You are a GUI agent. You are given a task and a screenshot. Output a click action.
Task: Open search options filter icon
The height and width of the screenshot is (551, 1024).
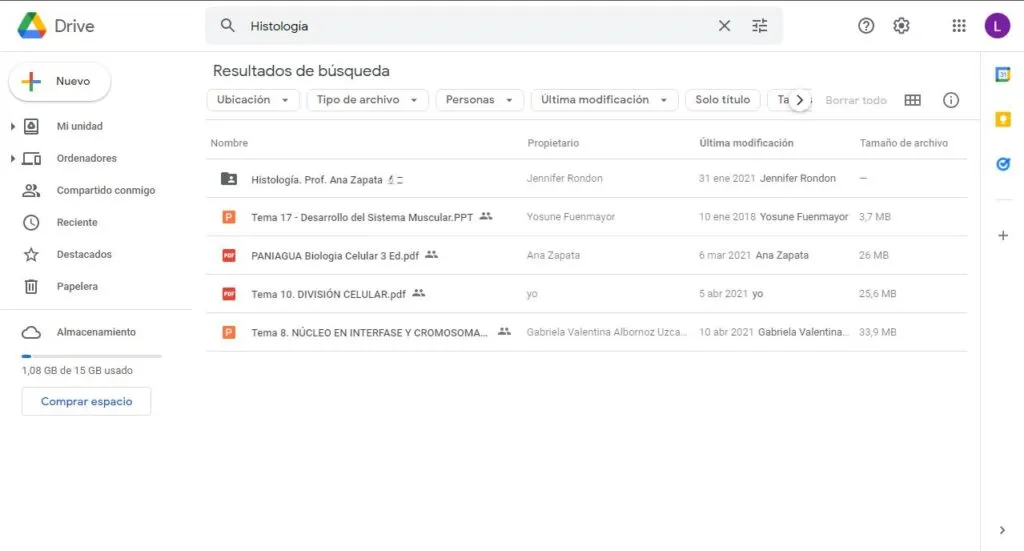(760, 26)
